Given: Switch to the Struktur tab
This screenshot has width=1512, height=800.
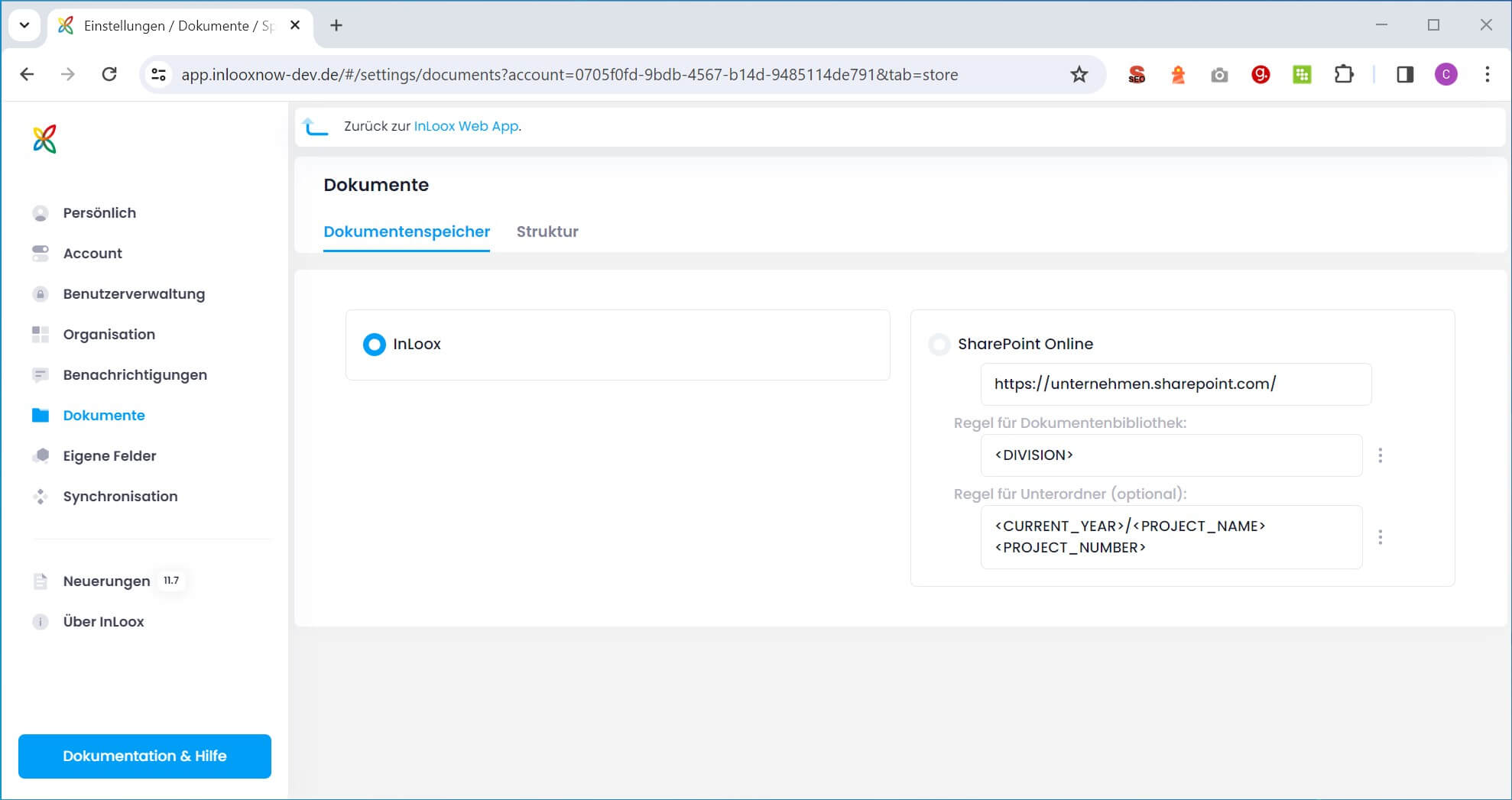Looking at the screenshot, I should click(547, 232).
